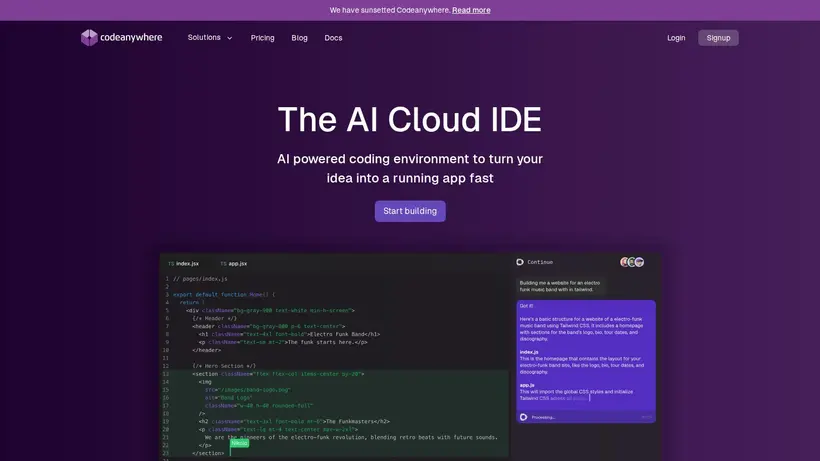Open the Blog link in navigation
Viewport: 820px width, 461px height.
coord(299,38)
